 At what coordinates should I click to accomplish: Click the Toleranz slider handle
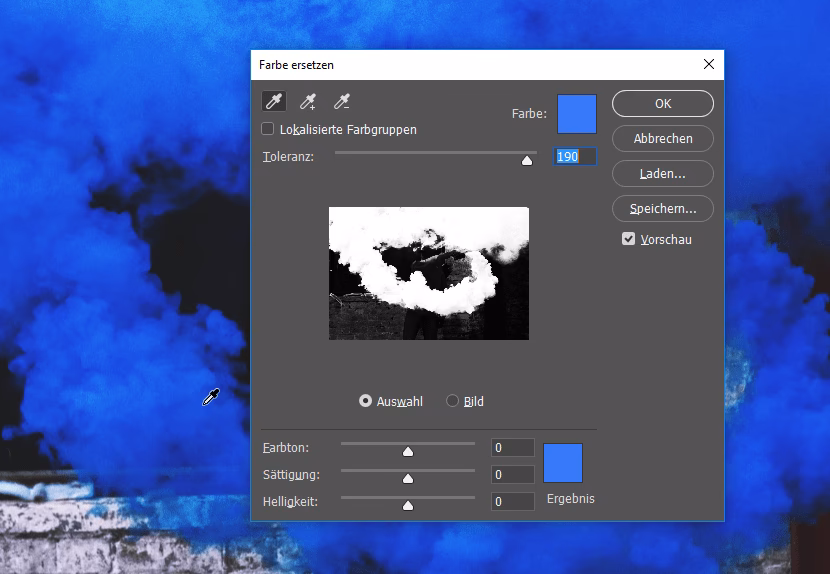click(x=527, y=159)
